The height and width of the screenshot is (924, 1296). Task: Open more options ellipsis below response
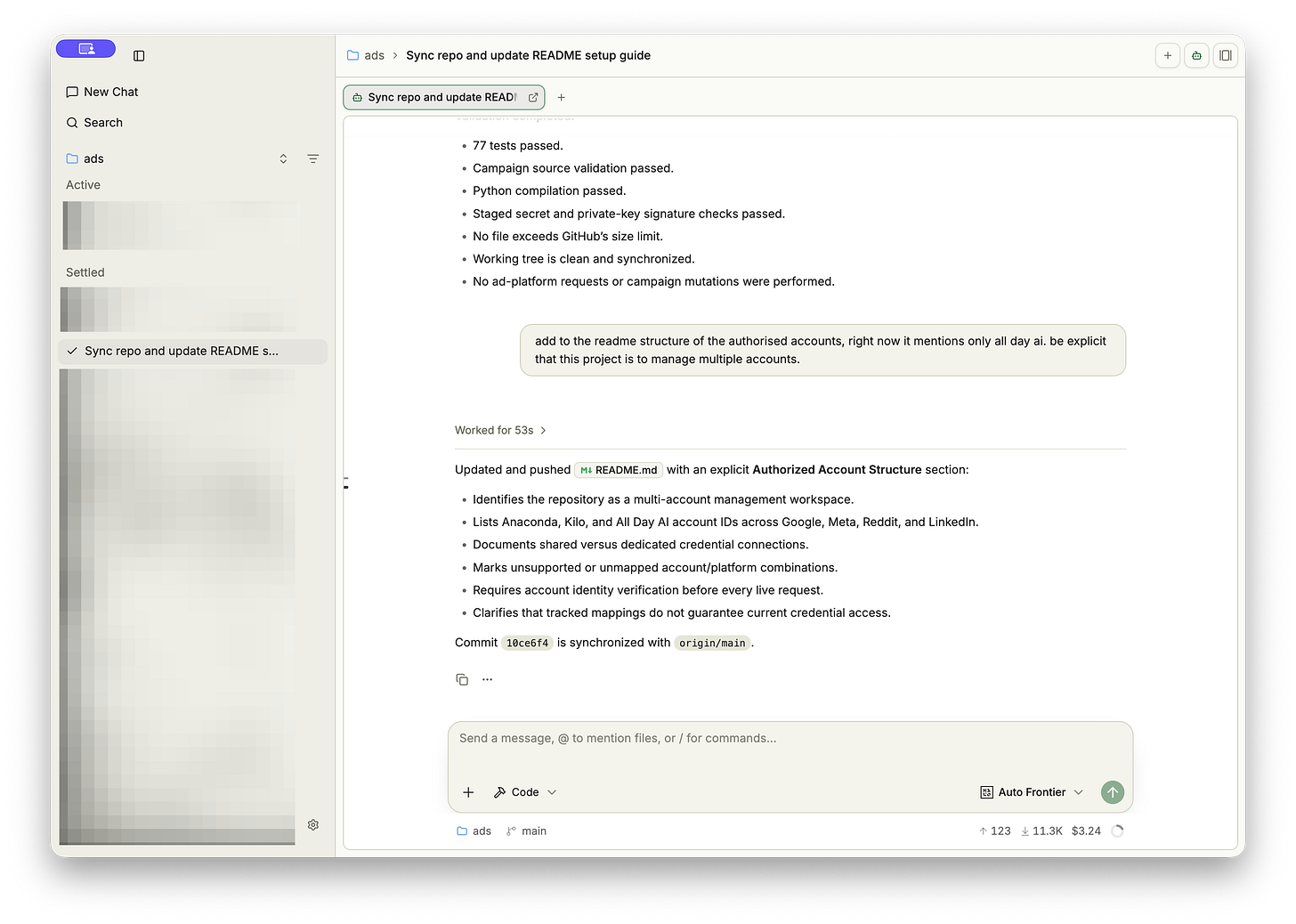pos(487,679)
